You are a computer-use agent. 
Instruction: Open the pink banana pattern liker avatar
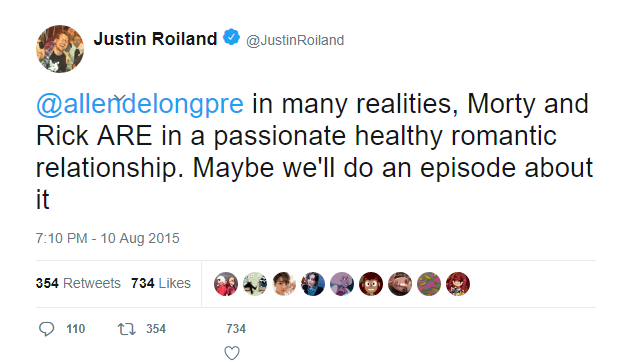429,284
